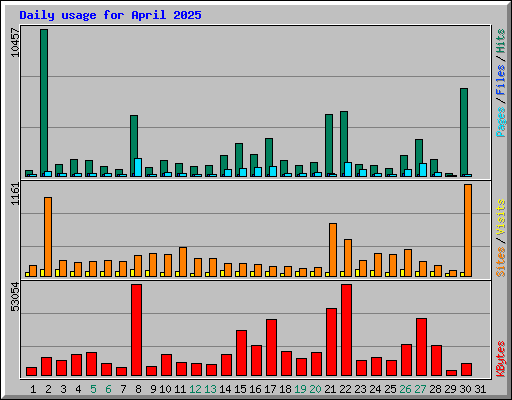
Task: Click the orange sites bar for day 26
Action: (408, 263)
